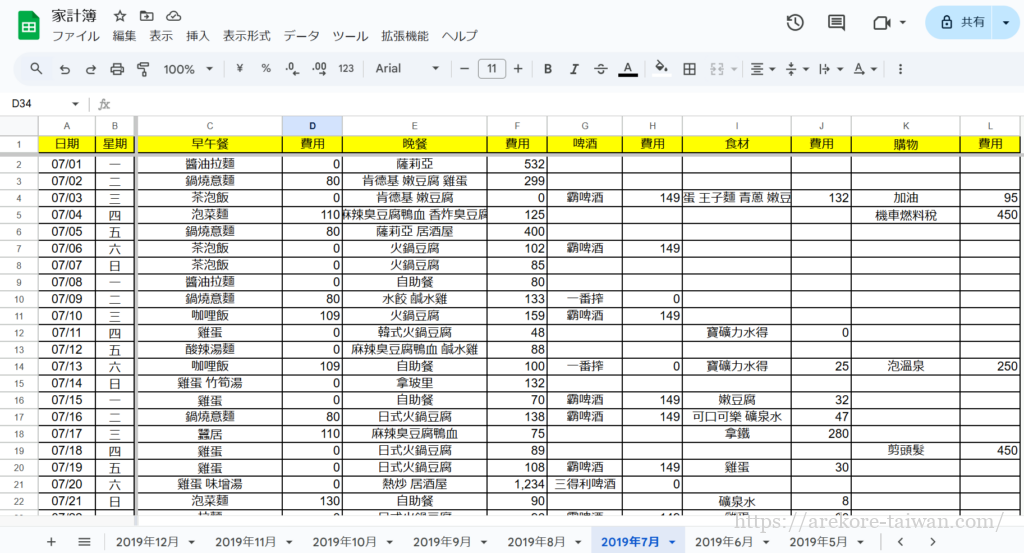Switch to the 2019年8月 sheet tab
Viewport: 1024px width, 553px height.
tap(538, 541)
